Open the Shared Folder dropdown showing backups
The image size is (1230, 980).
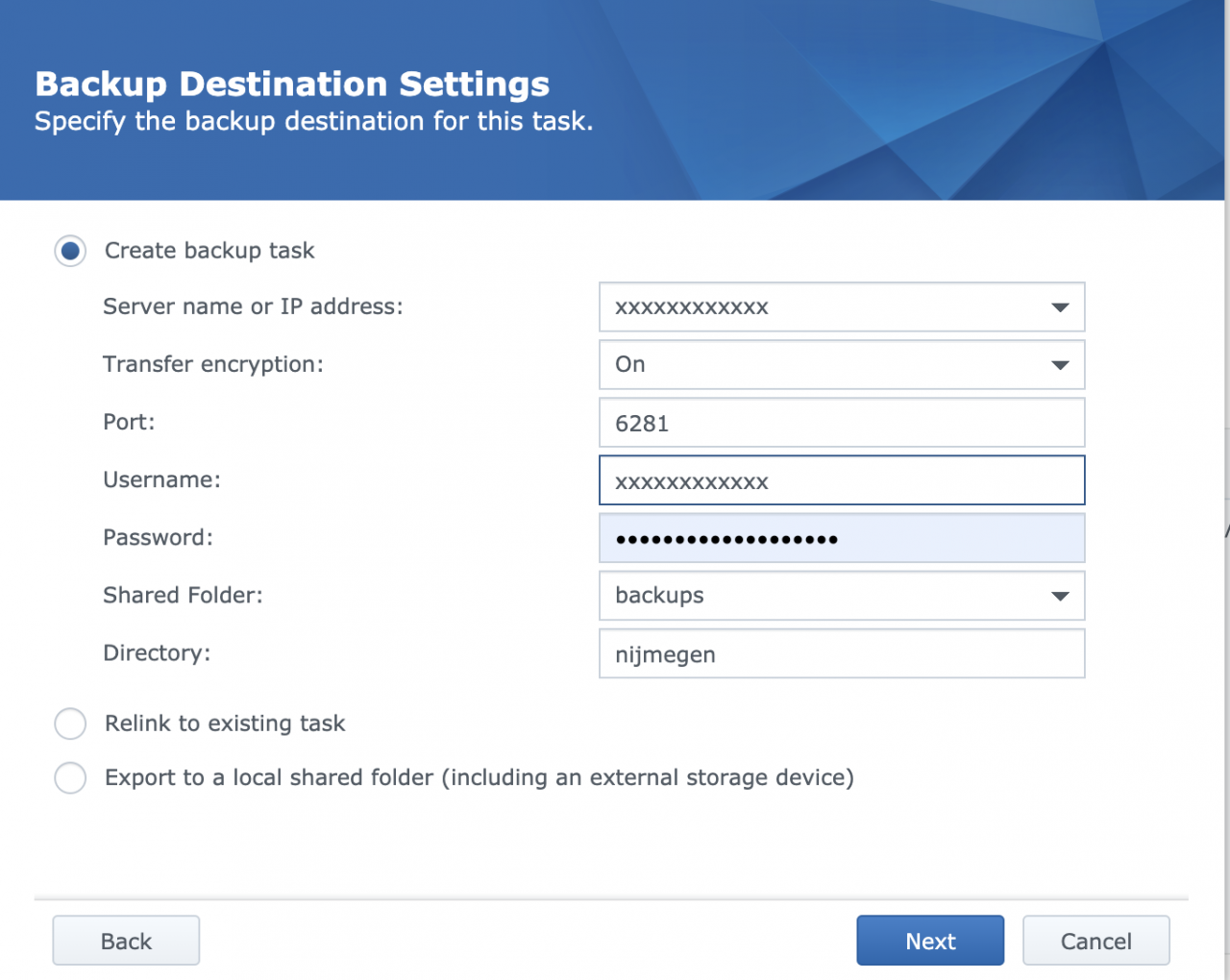(x=1059, y=596)
